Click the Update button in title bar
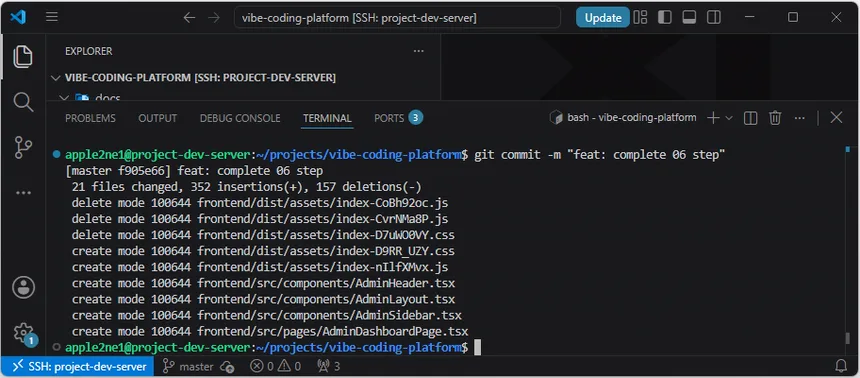Screen dimensions: 860x378 coord(603,18)
